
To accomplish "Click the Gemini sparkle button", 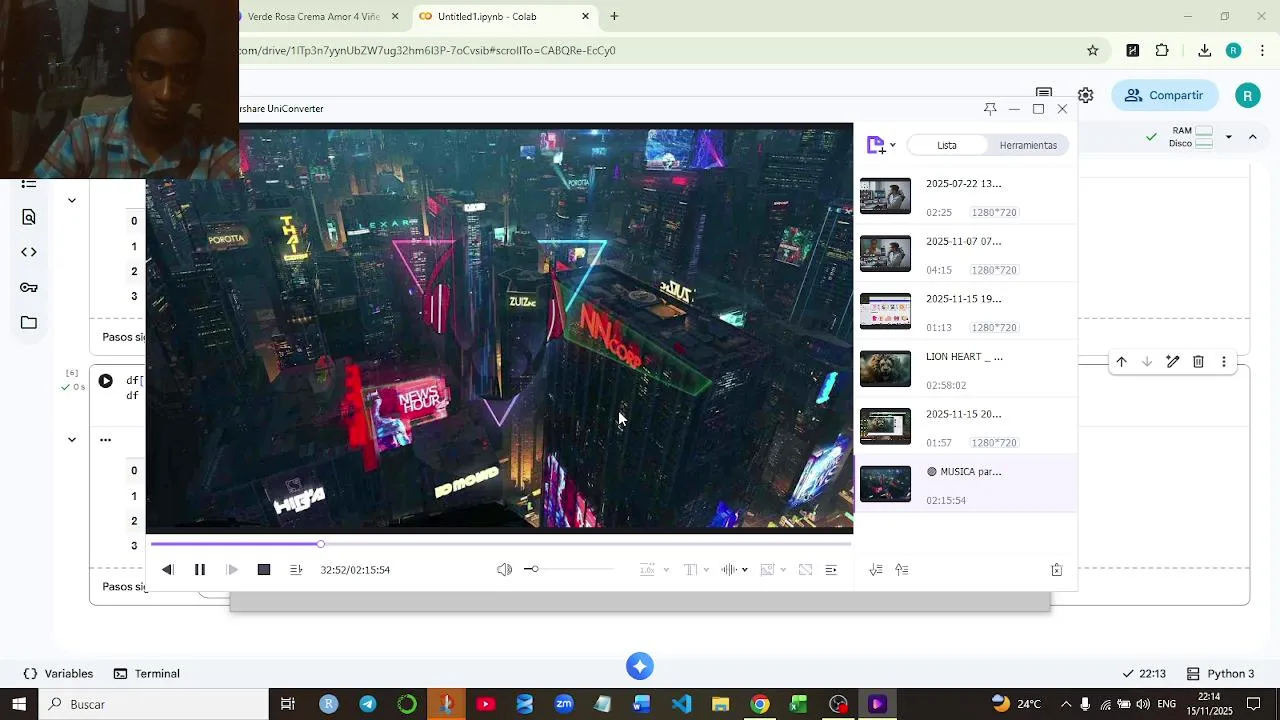I will click(x=640, y=666).
